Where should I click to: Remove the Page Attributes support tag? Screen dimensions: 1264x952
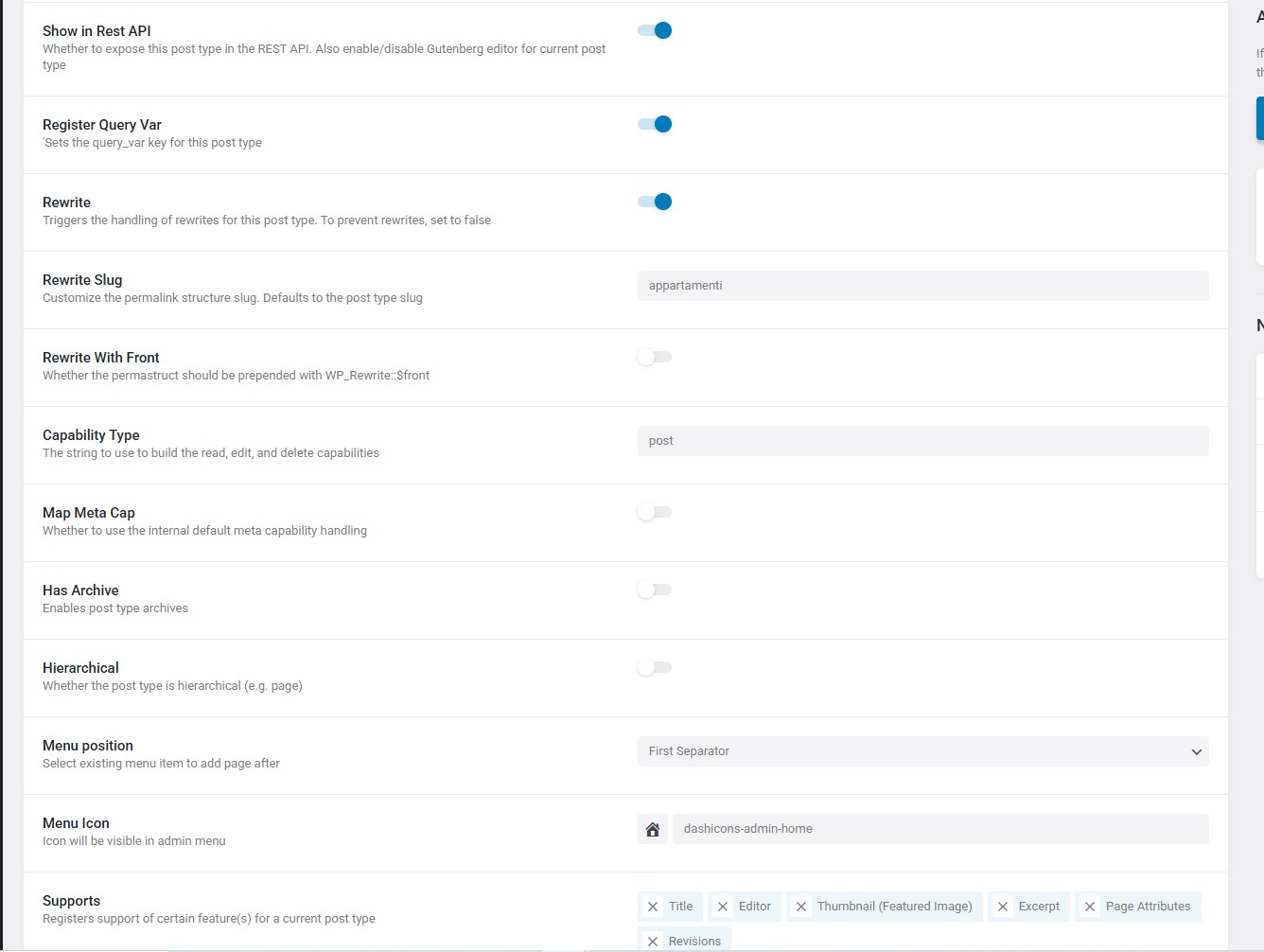click(1090, 907)
